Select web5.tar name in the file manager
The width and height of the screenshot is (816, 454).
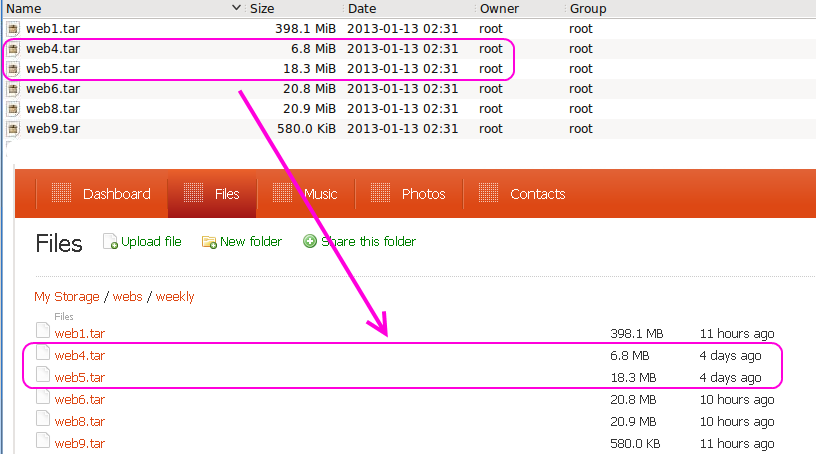click(53, 69)
